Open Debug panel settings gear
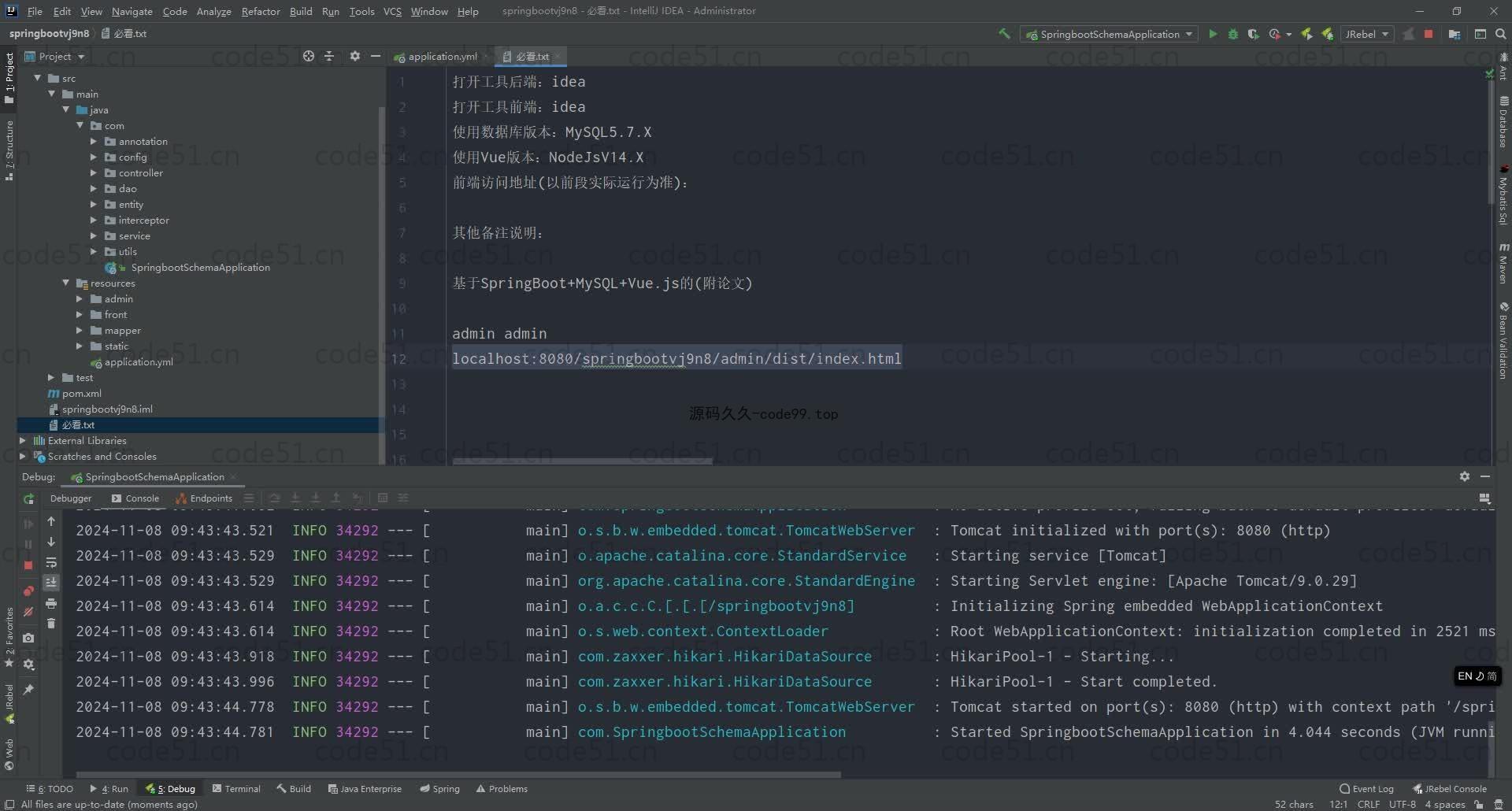This screenshot has width=1512, height=811. [1464, 476]
